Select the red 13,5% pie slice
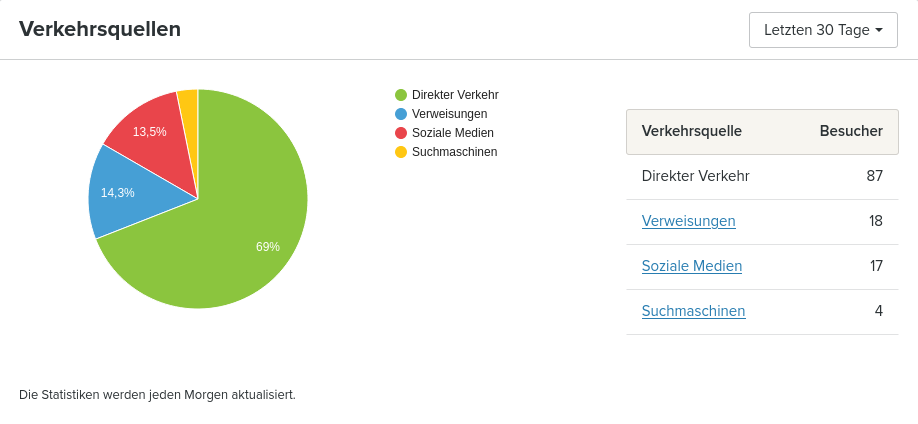Screen dimensions: 918x424 (158, 141)
